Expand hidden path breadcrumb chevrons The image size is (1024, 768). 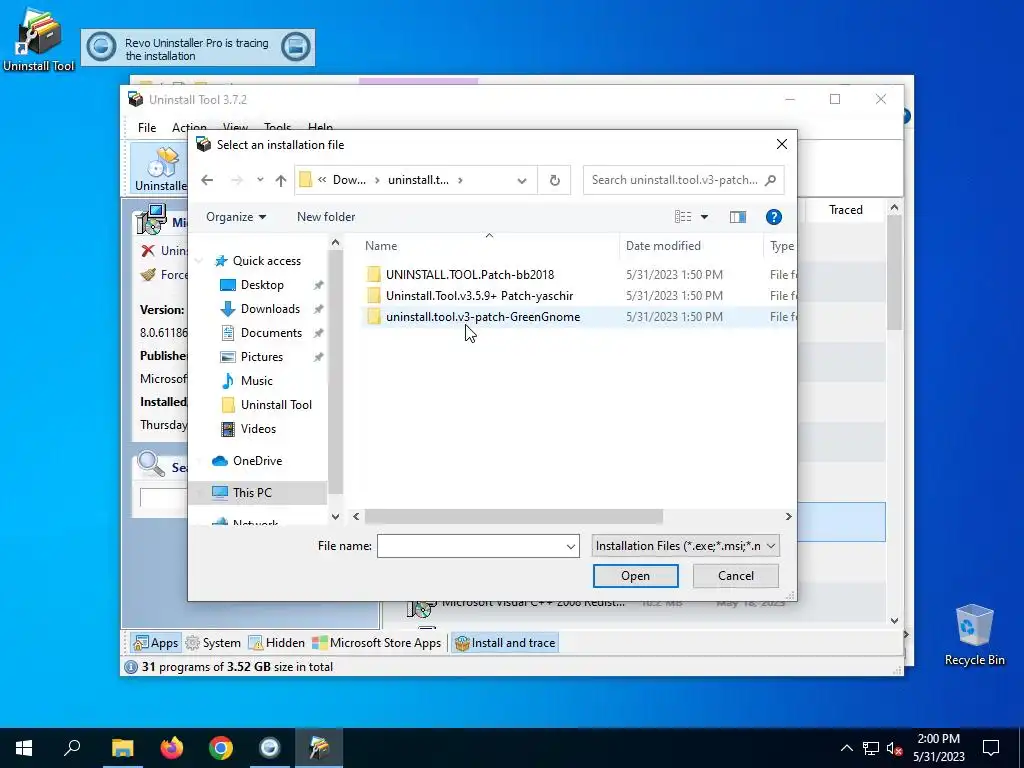click(322, 180)
